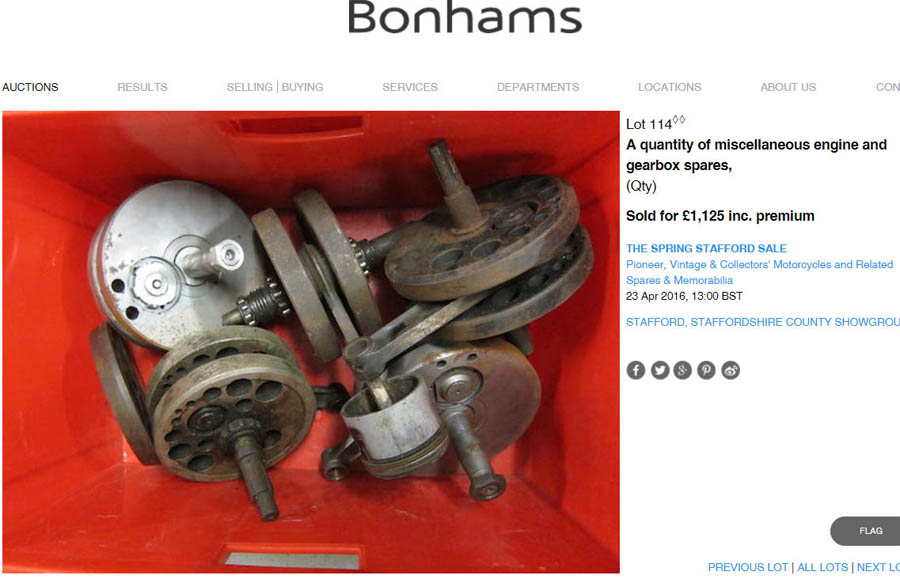Open the Results menu item
Viewport: 900px width, 579px height.
142,87
